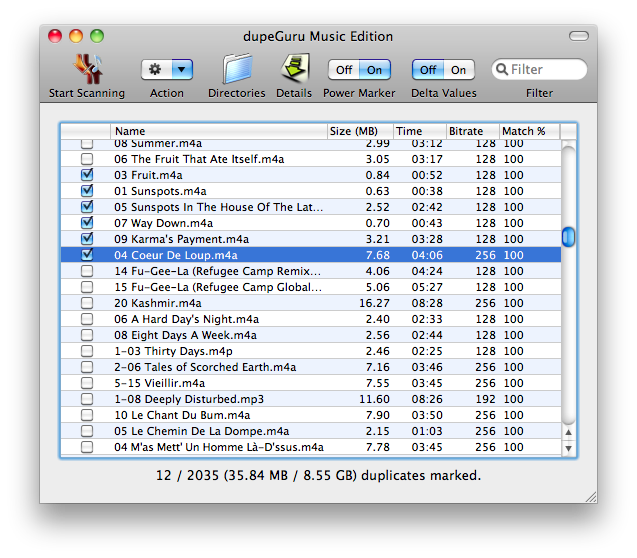The image size is (637, 558).
Task: Click the Start Scanning icon
Action: (87, 69)
